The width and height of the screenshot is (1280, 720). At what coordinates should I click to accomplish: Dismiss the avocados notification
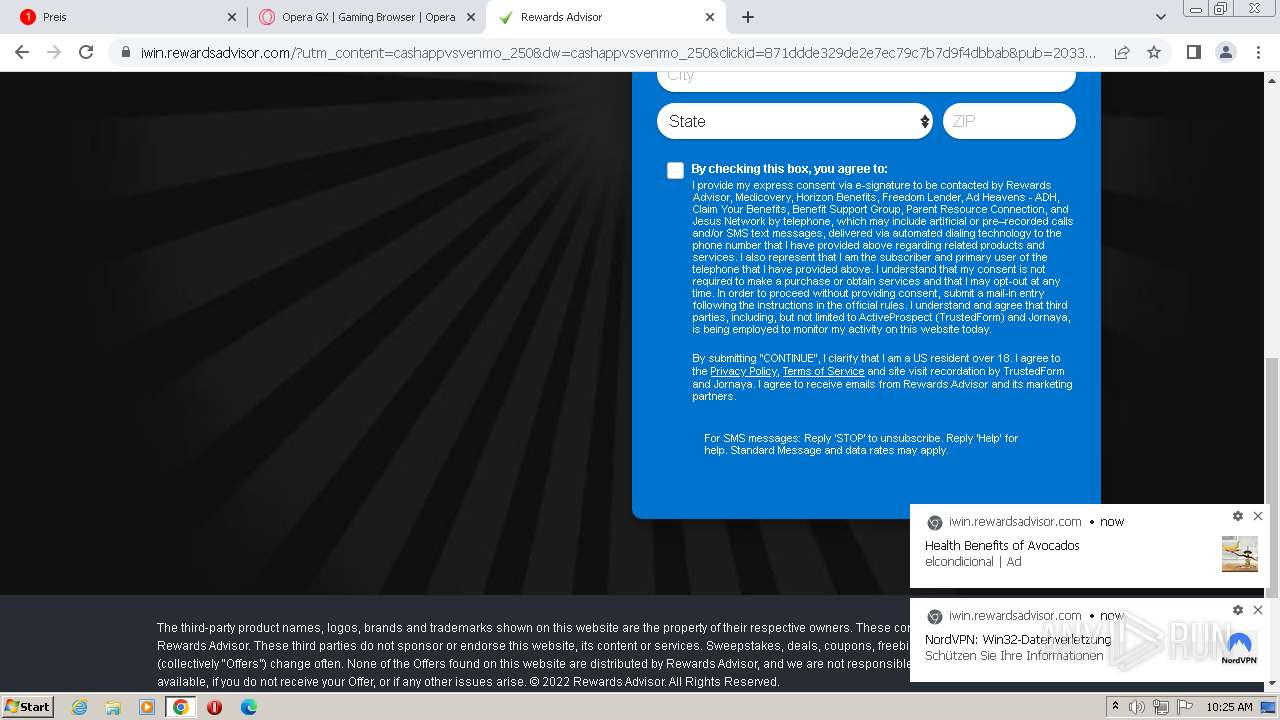click(1258, 516)
